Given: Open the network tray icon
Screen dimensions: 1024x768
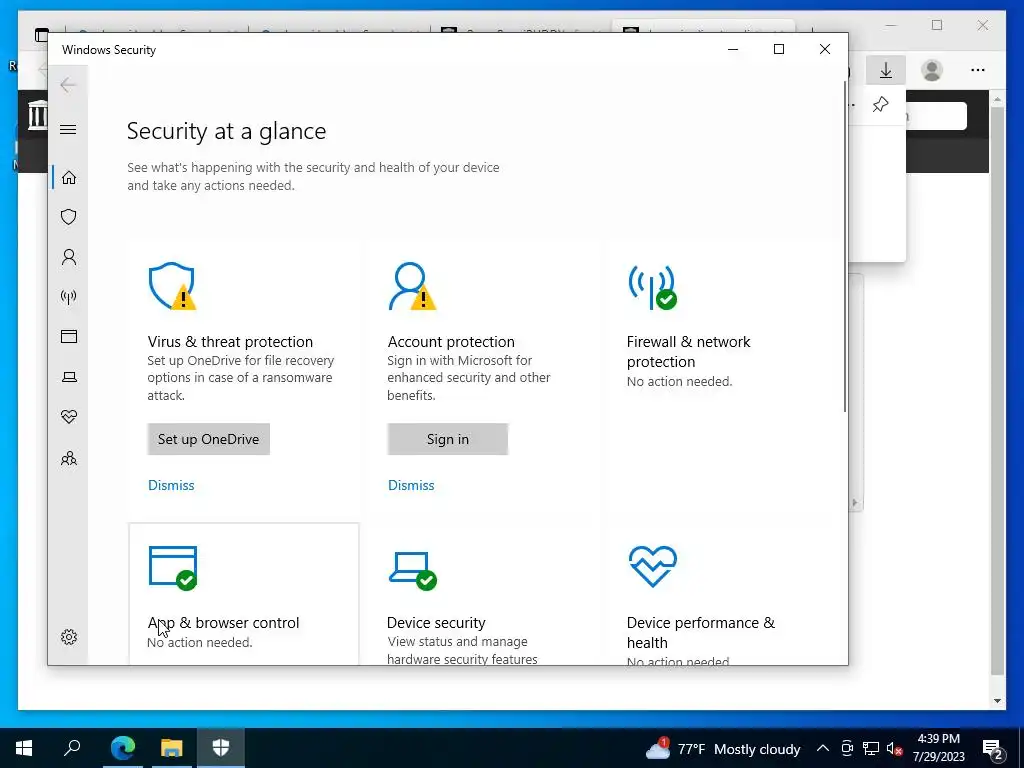Looking at the screenshot, I should click(871, 748).
